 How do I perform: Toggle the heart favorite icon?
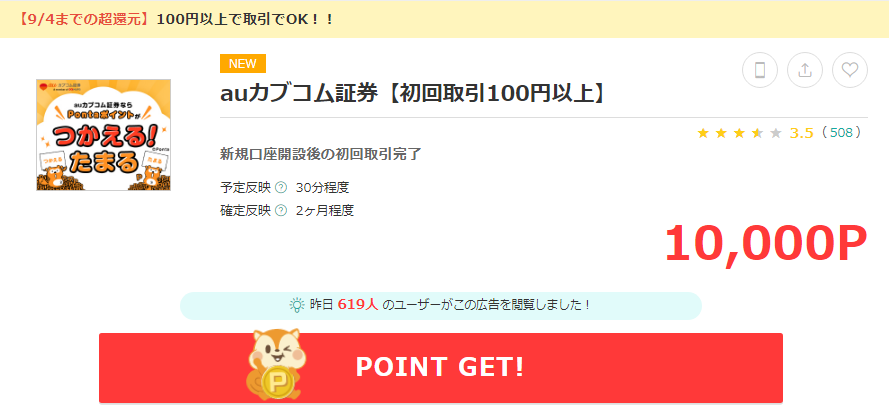click(x=849, y=70)
